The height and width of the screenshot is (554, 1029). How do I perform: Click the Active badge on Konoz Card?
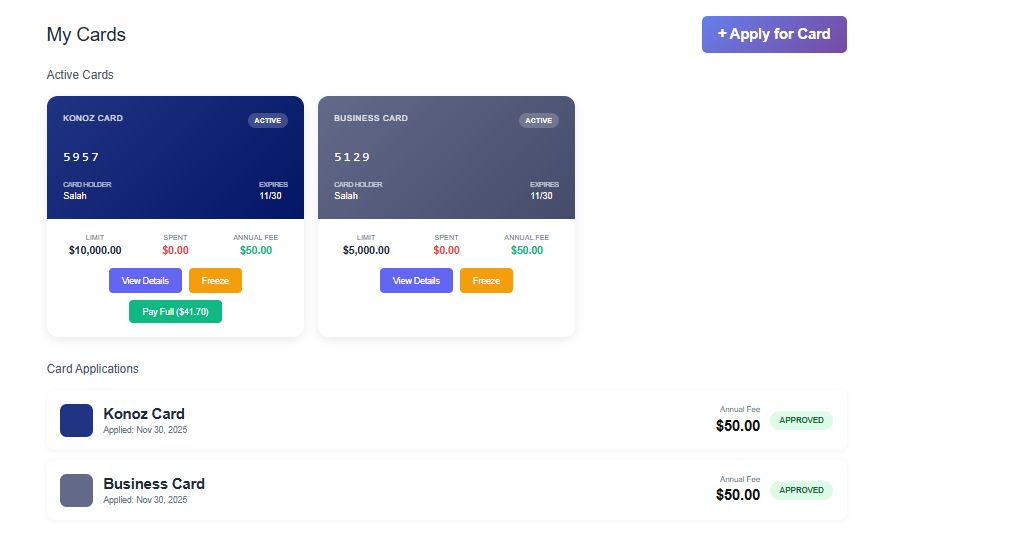(267, 121)
